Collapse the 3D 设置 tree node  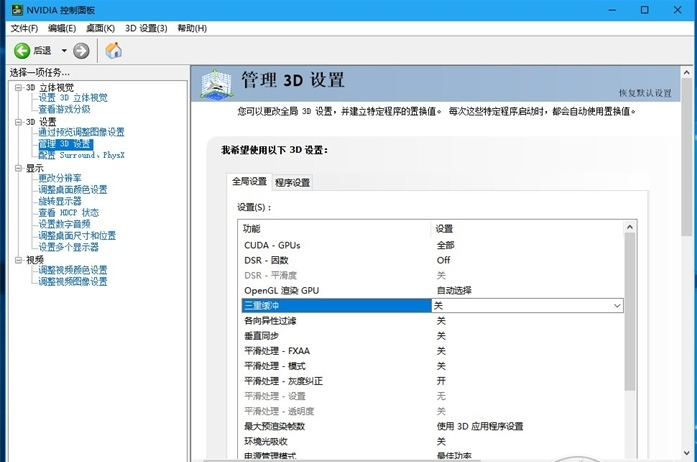[x=18, y=122]
